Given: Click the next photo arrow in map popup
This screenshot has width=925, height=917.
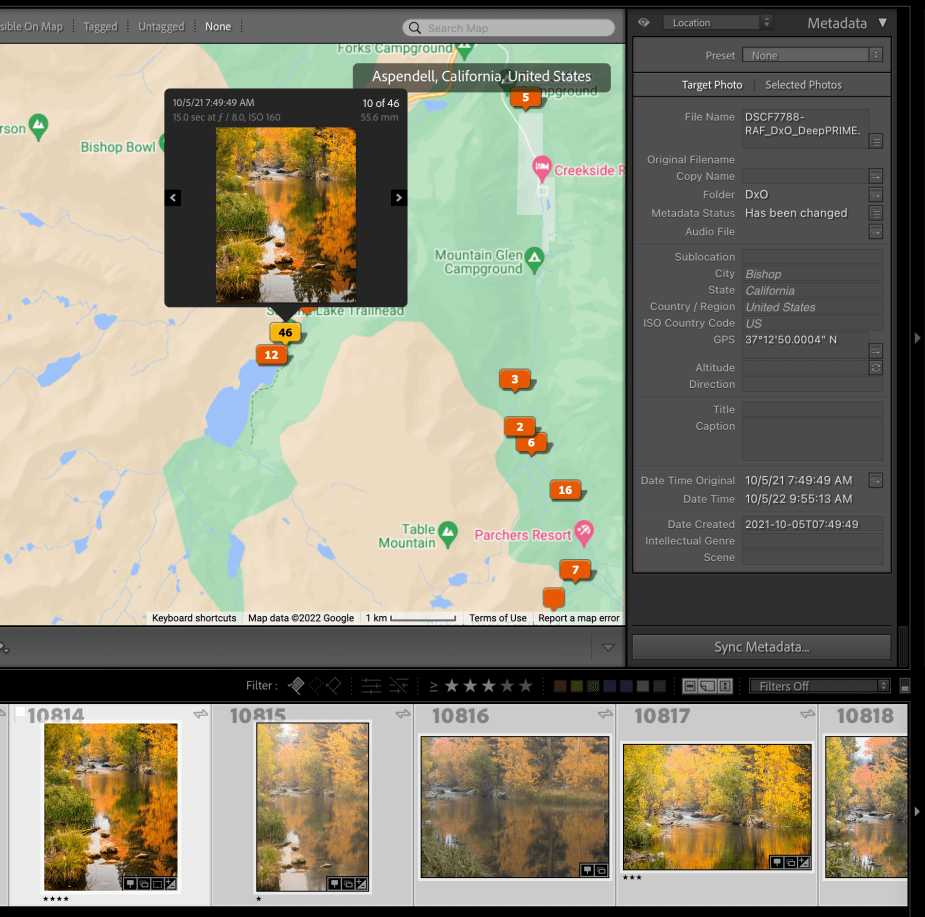Looking at the screenshot, I should [x=399, y=198].
